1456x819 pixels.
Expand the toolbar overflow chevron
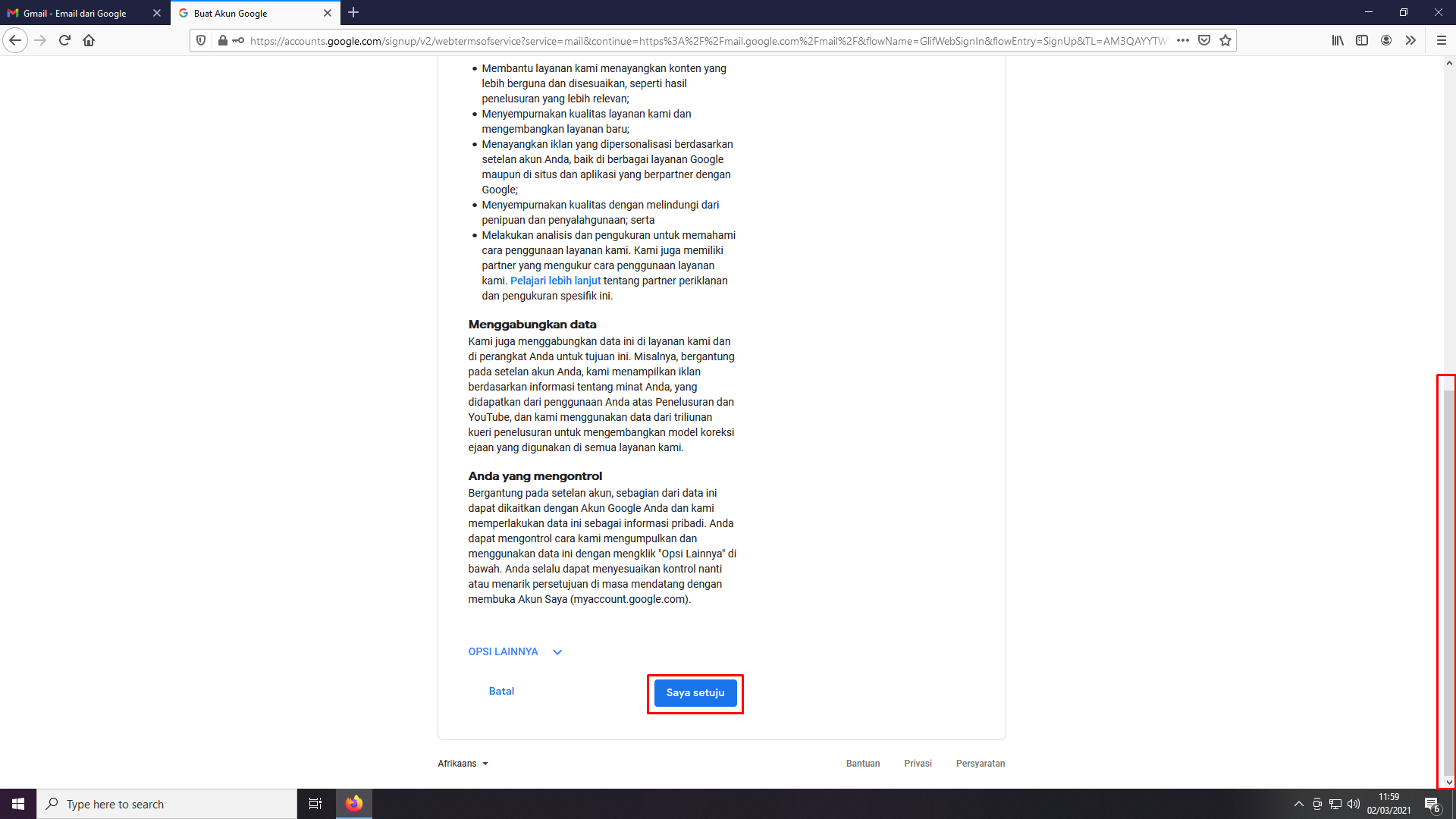(x=1410, y=40)
